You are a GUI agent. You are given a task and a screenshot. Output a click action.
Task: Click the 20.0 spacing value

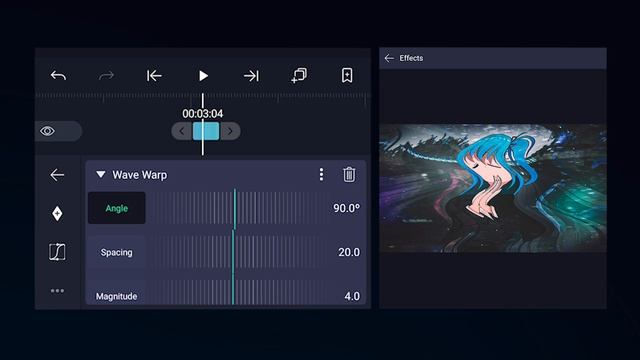point(349,252)
